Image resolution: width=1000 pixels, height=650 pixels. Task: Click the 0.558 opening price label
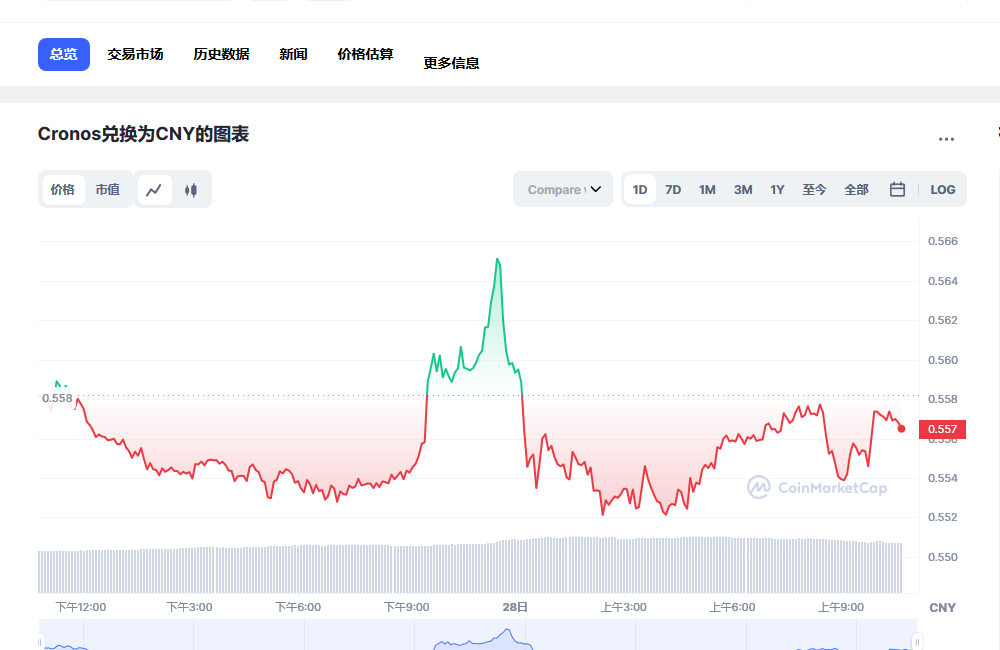coord(57,398)
